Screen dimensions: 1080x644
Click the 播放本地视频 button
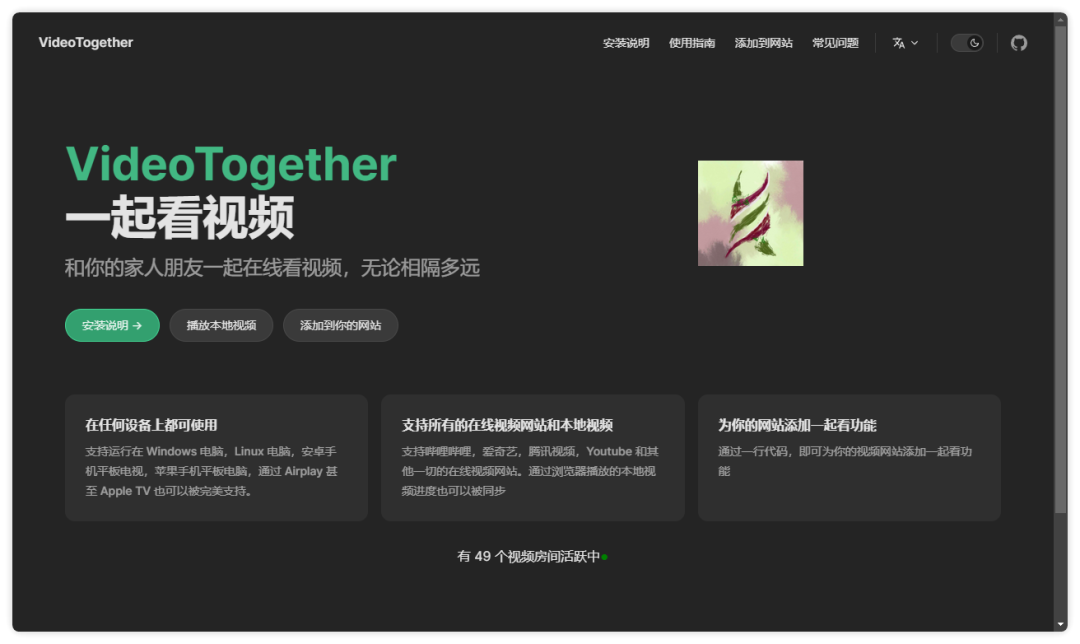point(221,325)
